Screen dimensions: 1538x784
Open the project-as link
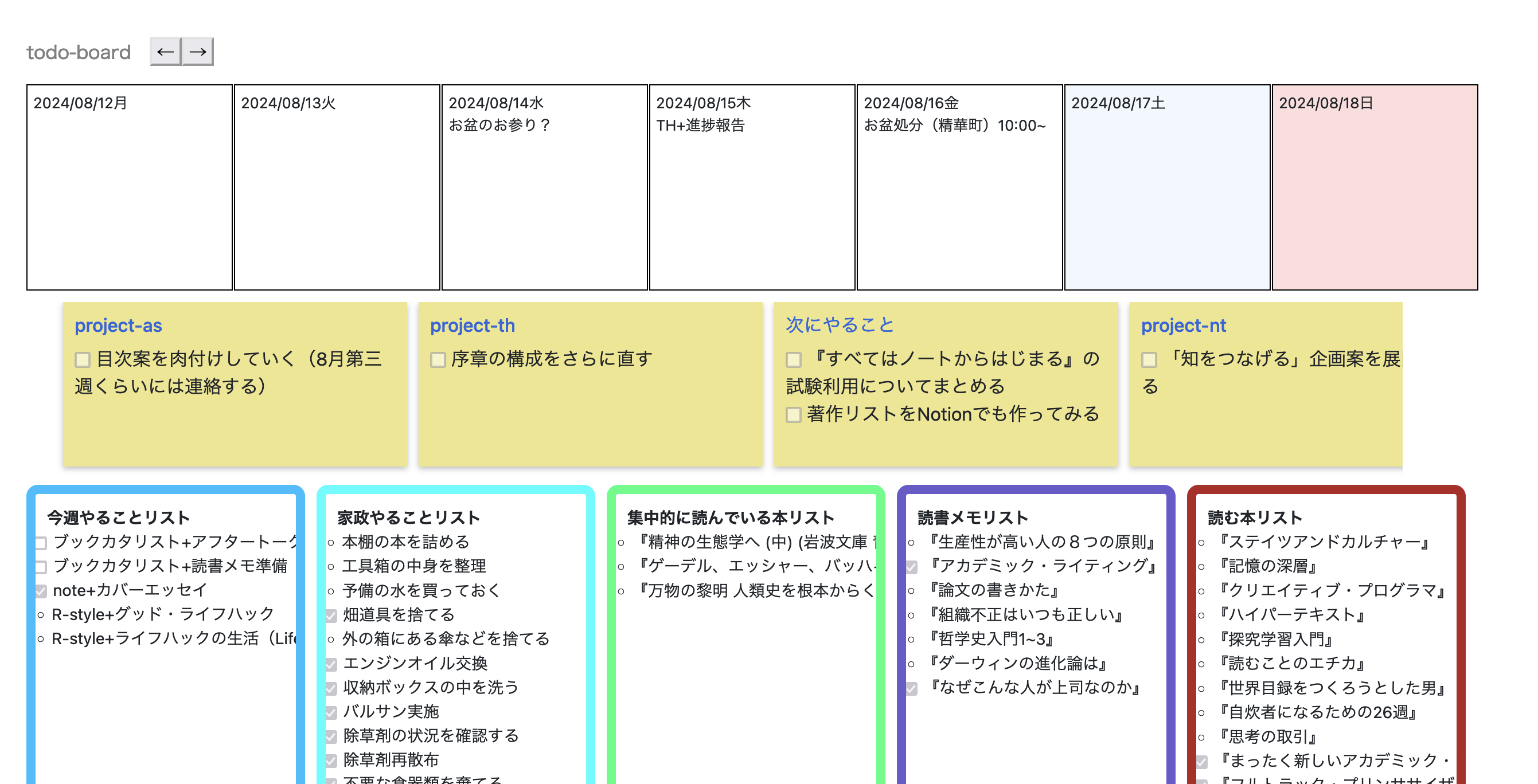pyautogui.click(x=118, y=326)
